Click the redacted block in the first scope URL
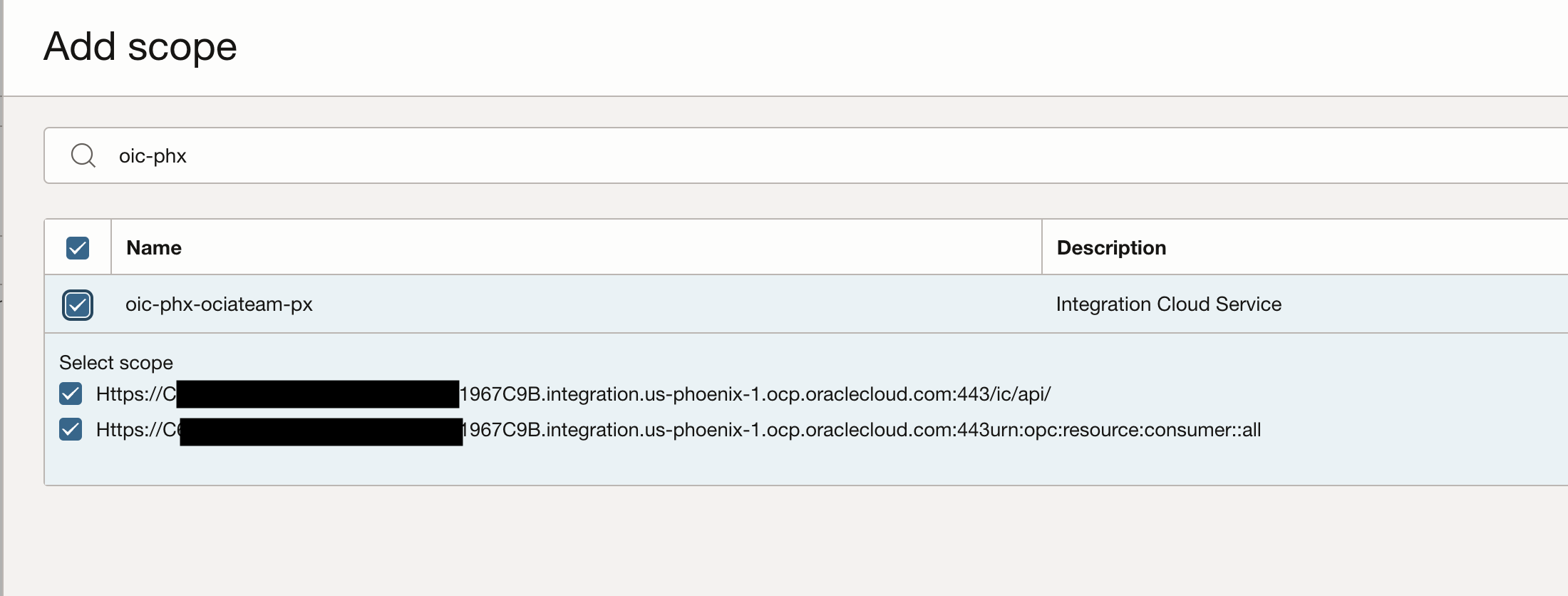 (318, 394)
